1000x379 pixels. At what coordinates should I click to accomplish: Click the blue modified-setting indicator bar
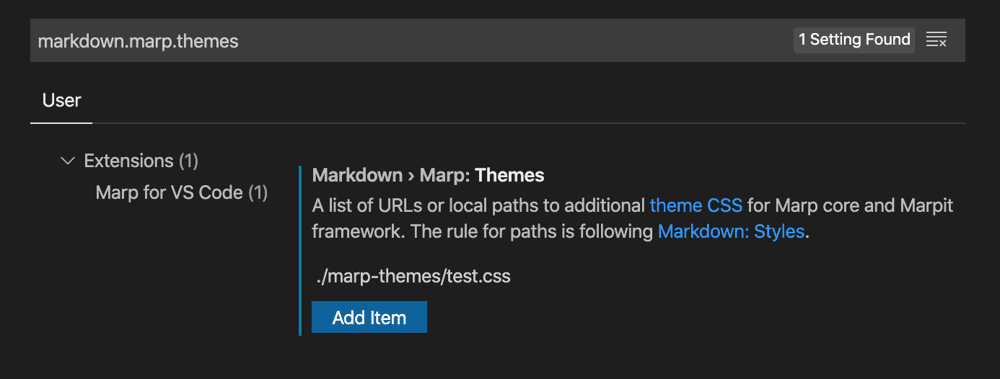click(300, 251)
